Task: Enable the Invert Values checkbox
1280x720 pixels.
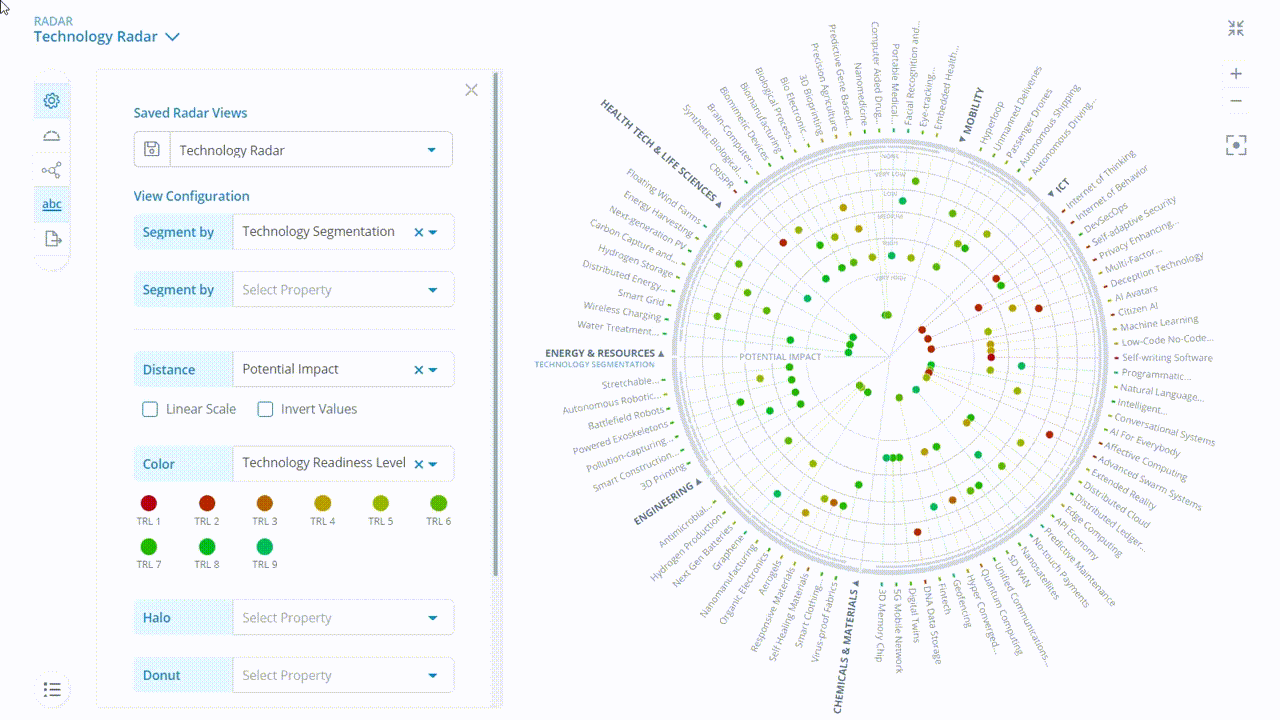Action: coord(265,409)
